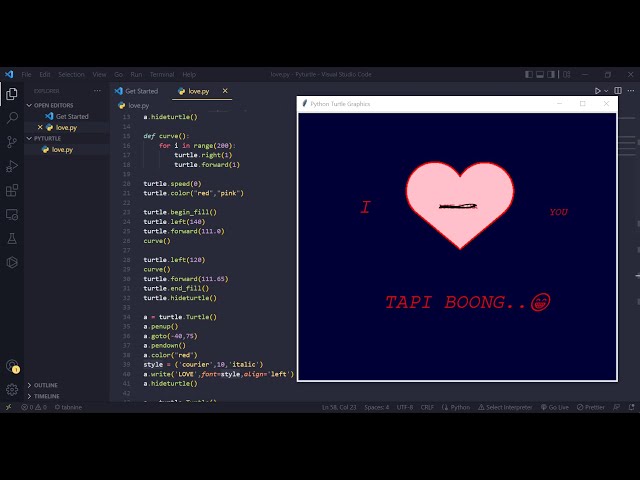Viewport: 640px width, 480px height.
Task: Open the Testing flask icon
Action: coord(12,238)
